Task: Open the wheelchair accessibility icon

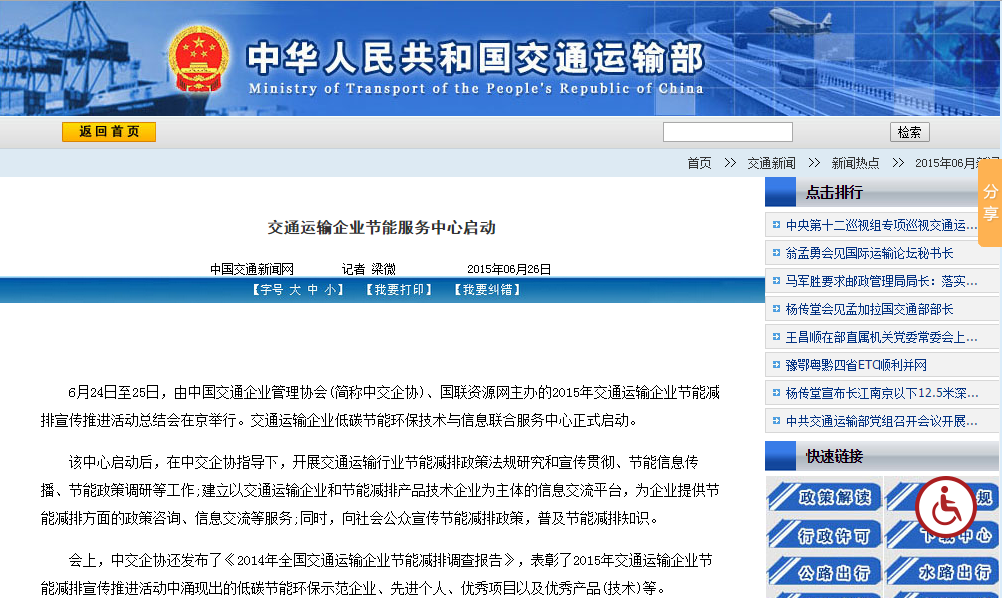Action: pos(945,507)
